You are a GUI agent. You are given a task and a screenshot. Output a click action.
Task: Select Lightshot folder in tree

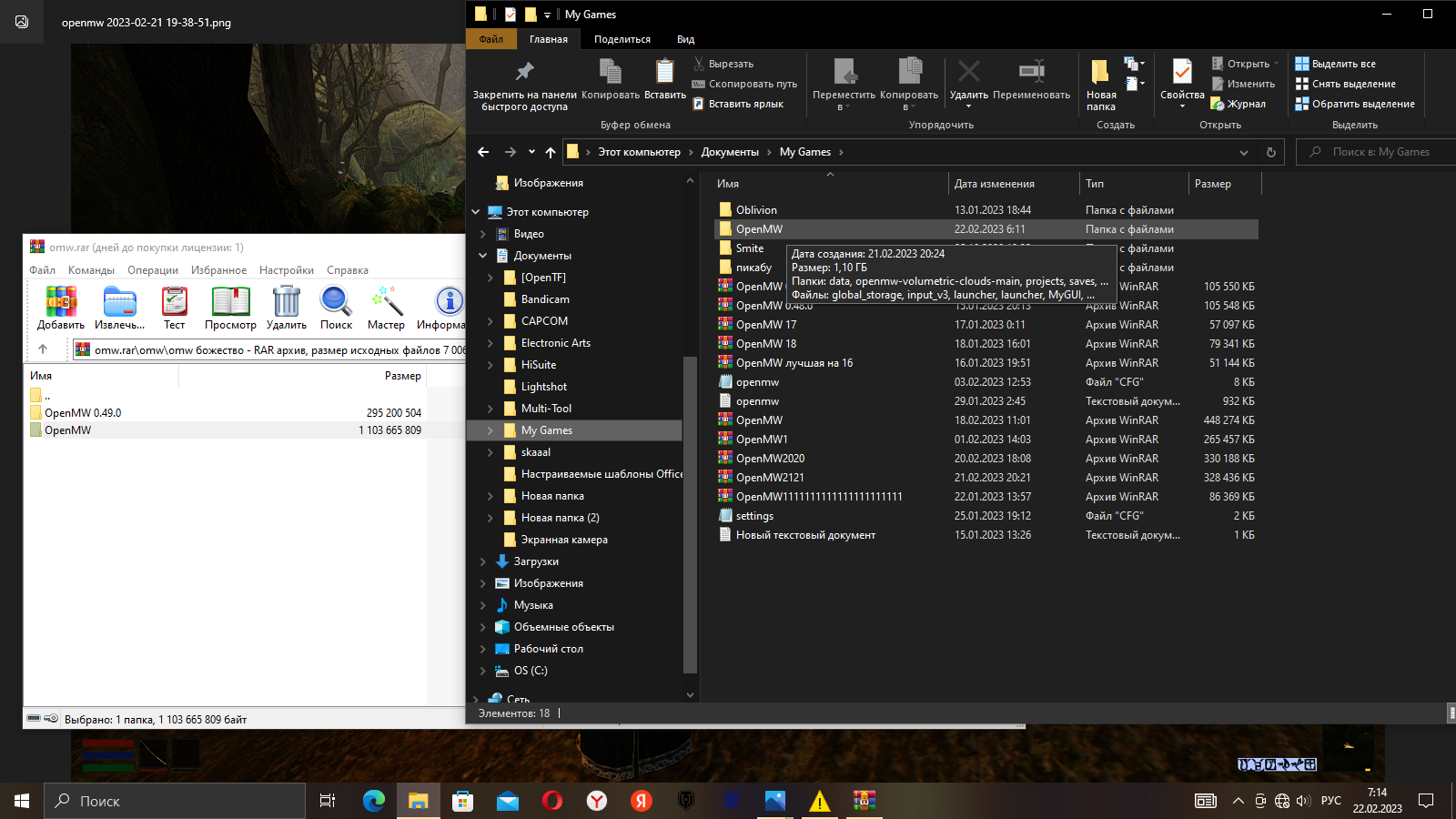tap(543, 387)
